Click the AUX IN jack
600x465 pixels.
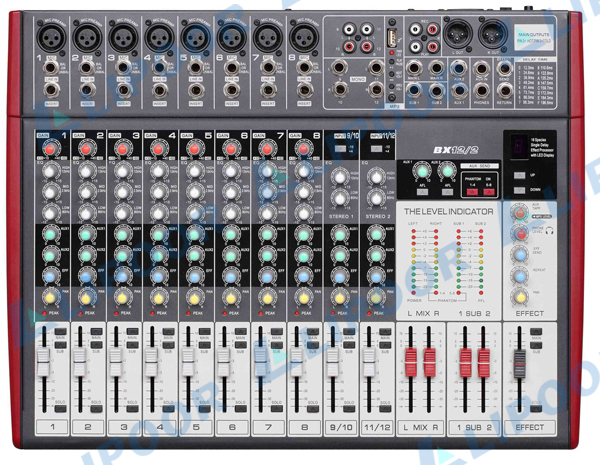[481, 69]
